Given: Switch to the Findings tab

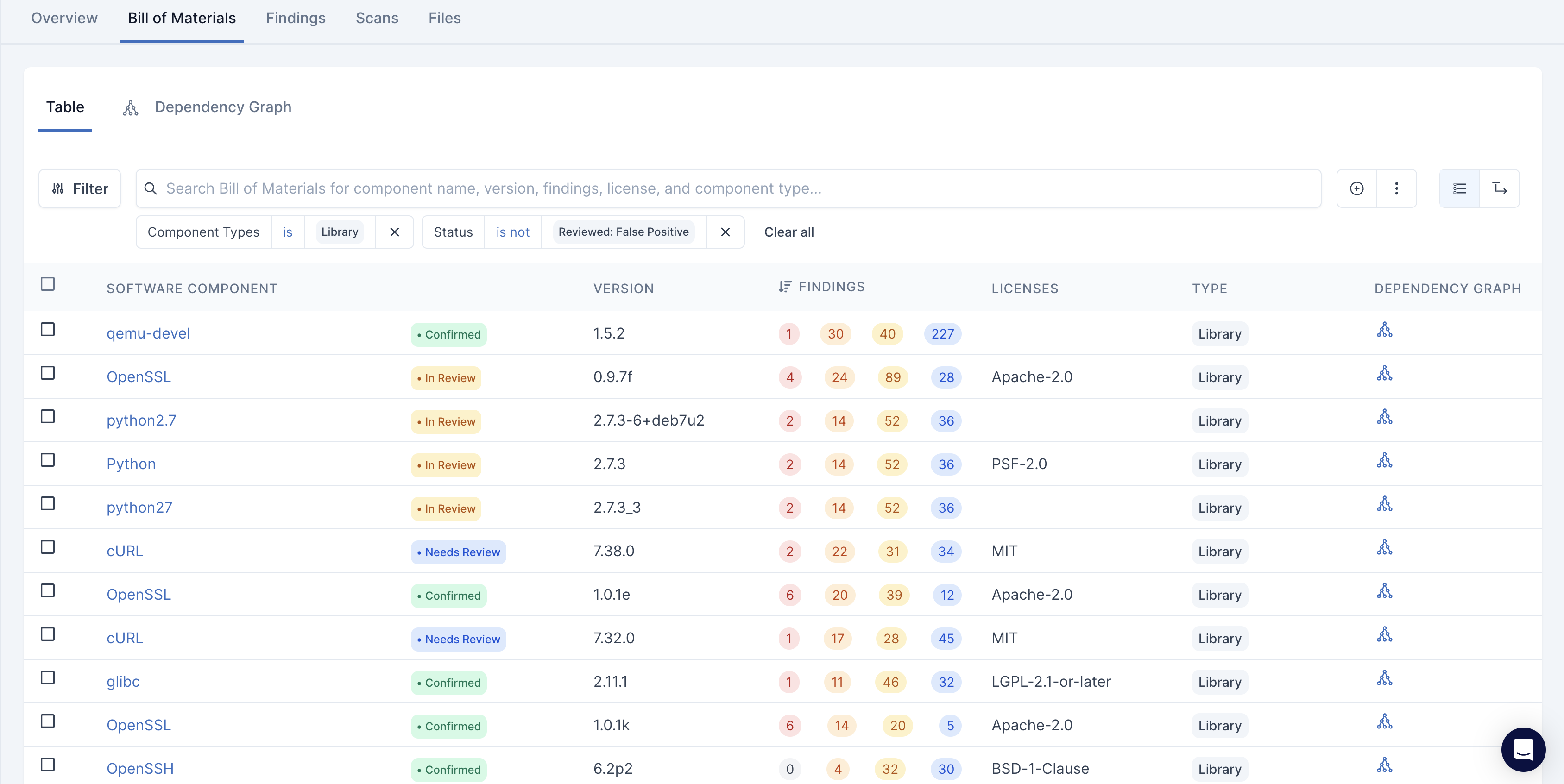Looking at the screenshot, I should (295, 18).
